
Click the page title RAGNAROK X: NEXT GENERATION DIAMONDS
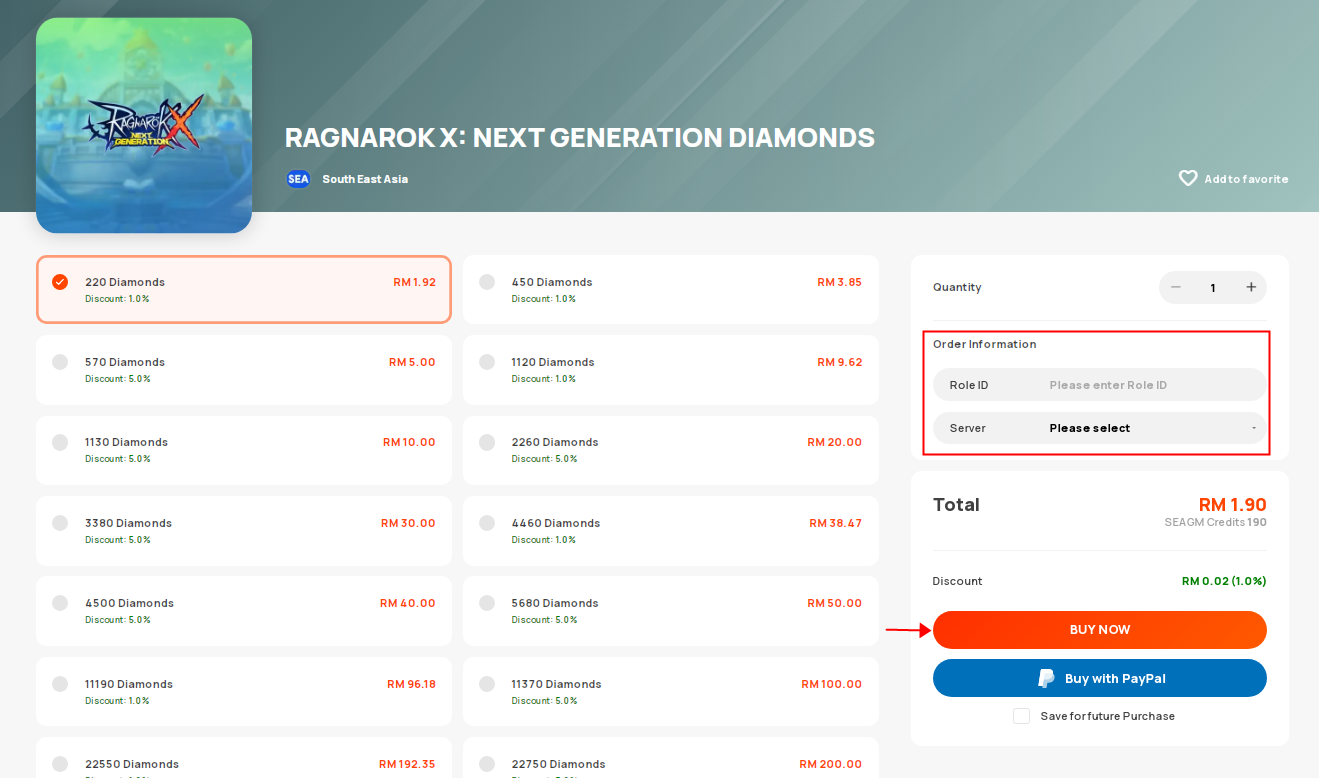(x=580, y=137)
